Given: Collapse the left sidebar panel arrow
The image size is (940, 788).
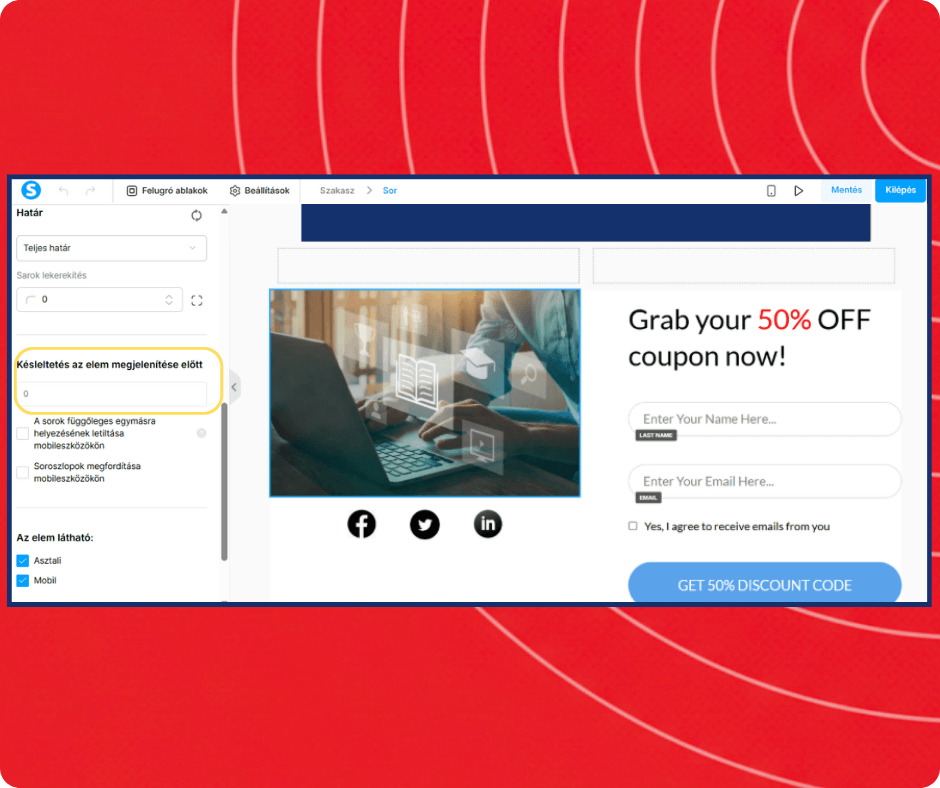Looking at the screenshot, I should [x=234, y=387].
